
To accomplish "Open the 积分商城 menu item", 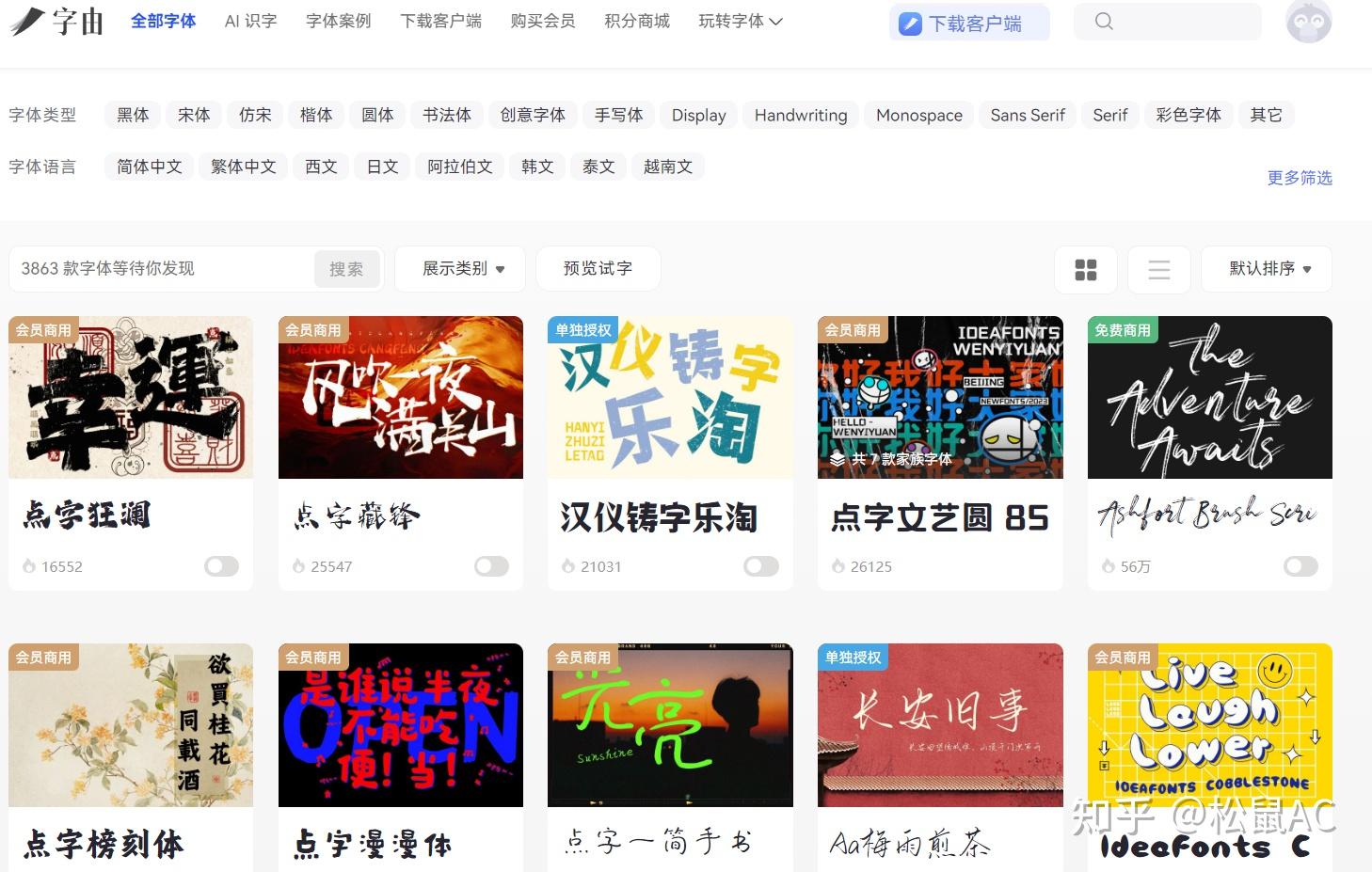I will (x=637, y=21).
